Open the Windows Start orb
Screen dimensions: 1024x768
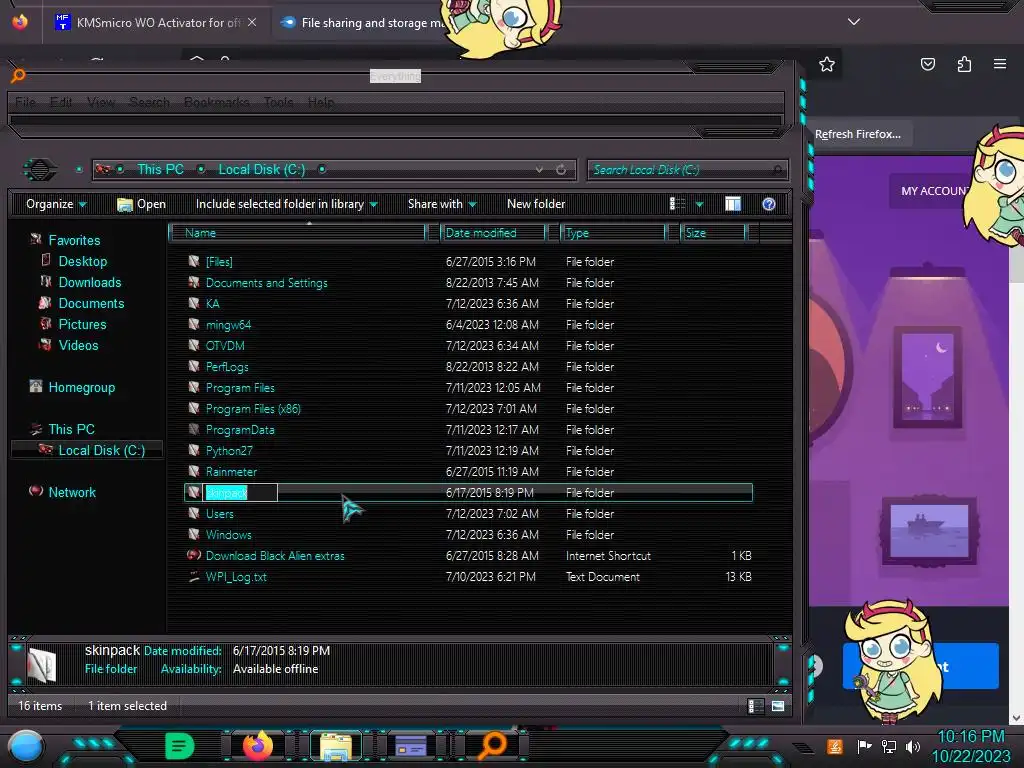pyautogui.click(x=26, y=746)
